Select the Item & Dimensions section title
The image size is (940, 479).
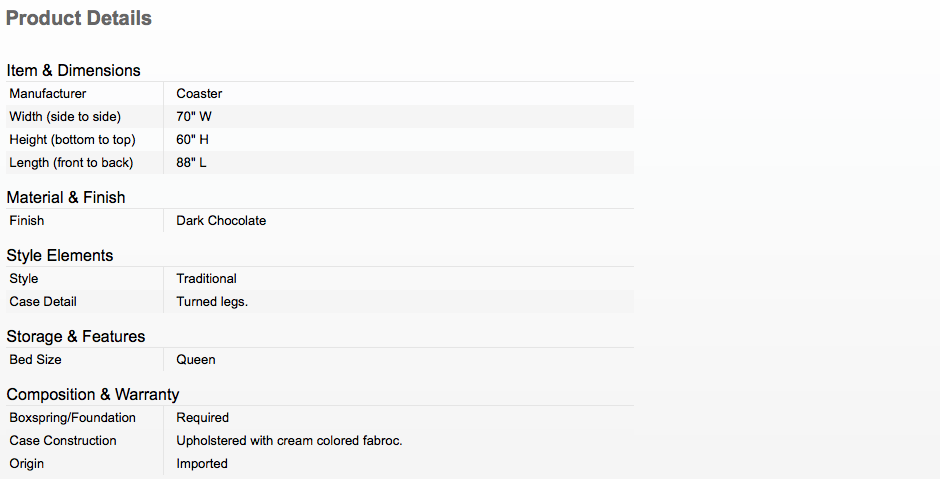coord(73,70)
